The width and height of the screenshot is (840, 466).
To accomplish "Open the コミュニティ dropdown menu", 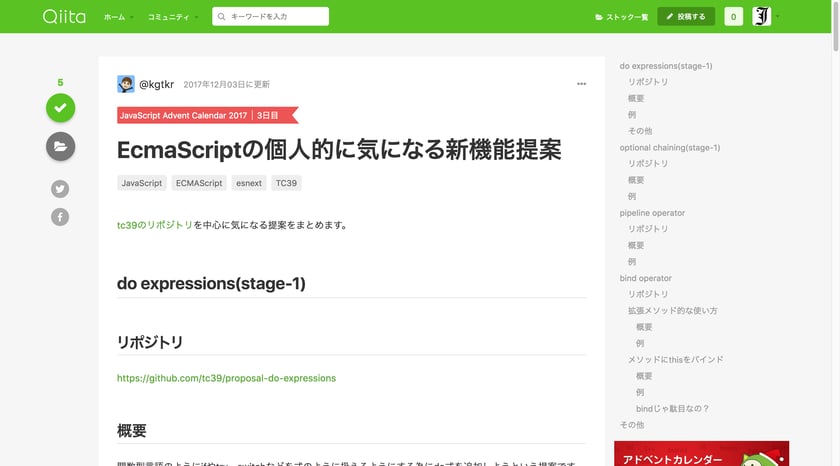I will 172,17.
